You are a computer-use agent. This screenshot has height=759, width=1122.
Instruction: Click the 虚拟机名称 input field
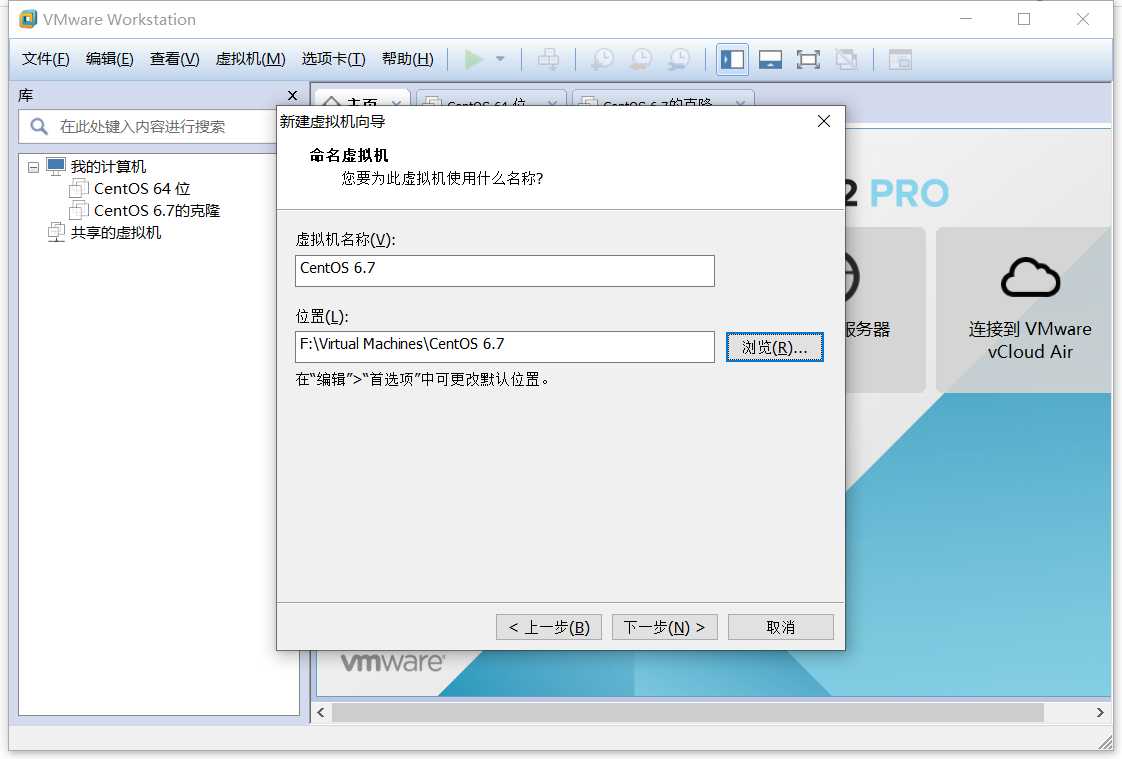[x=504, y=270]
